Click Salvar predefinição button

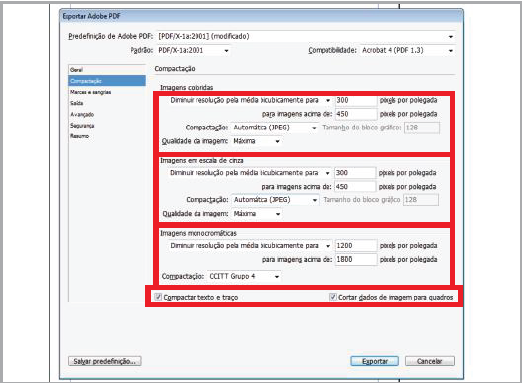[105, 361]
